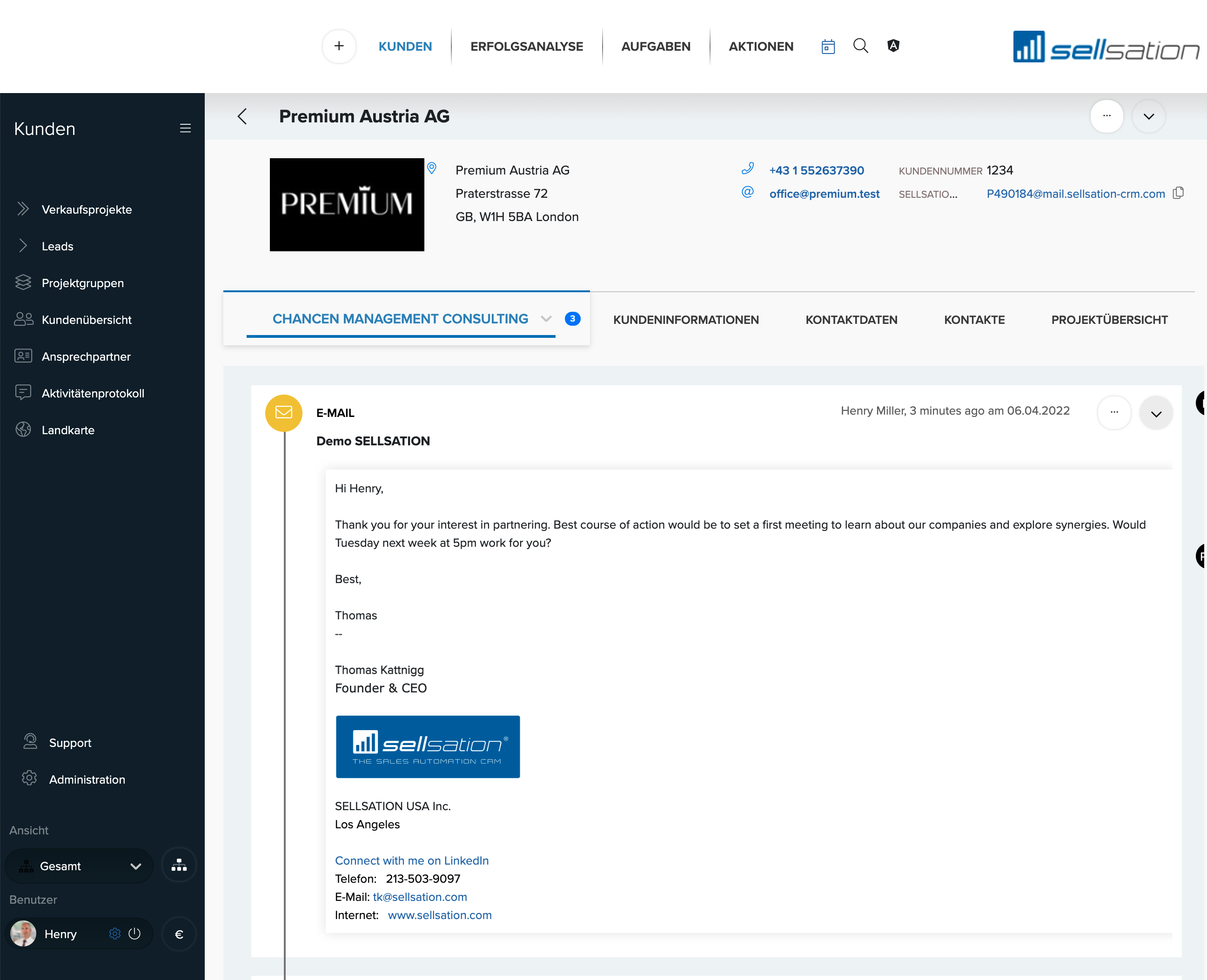1207x980 pixels.
Task: Select KUNDENINFORMATIONEN tab
Action: tap(686, 320)
